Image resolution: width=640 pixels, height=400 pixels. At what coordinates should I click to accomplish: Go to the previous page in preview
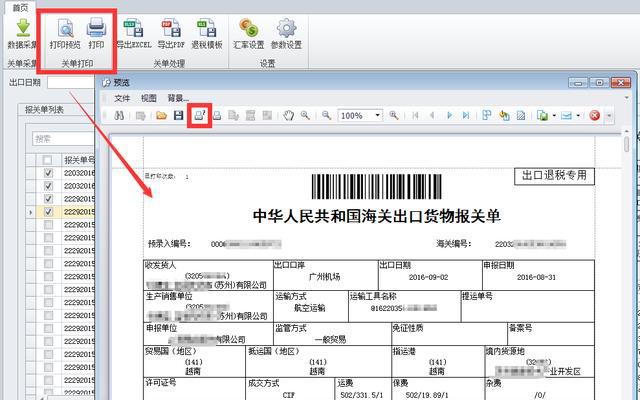click(x=432, y=116)
